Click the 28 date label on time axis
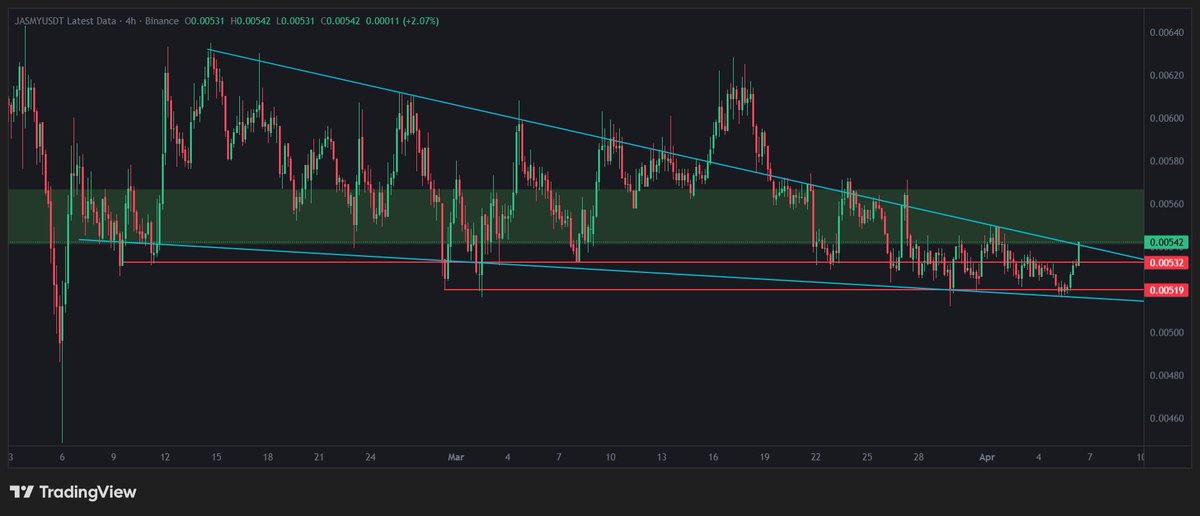The height and width of the screenshot is (516, 1200). [x=918, y=457]
